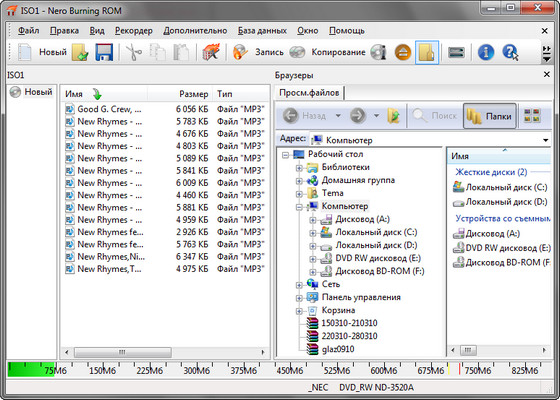Click the Open compilation folder icon
The height and width of the screenshot is (400, 560).
[x=80, y=52]
